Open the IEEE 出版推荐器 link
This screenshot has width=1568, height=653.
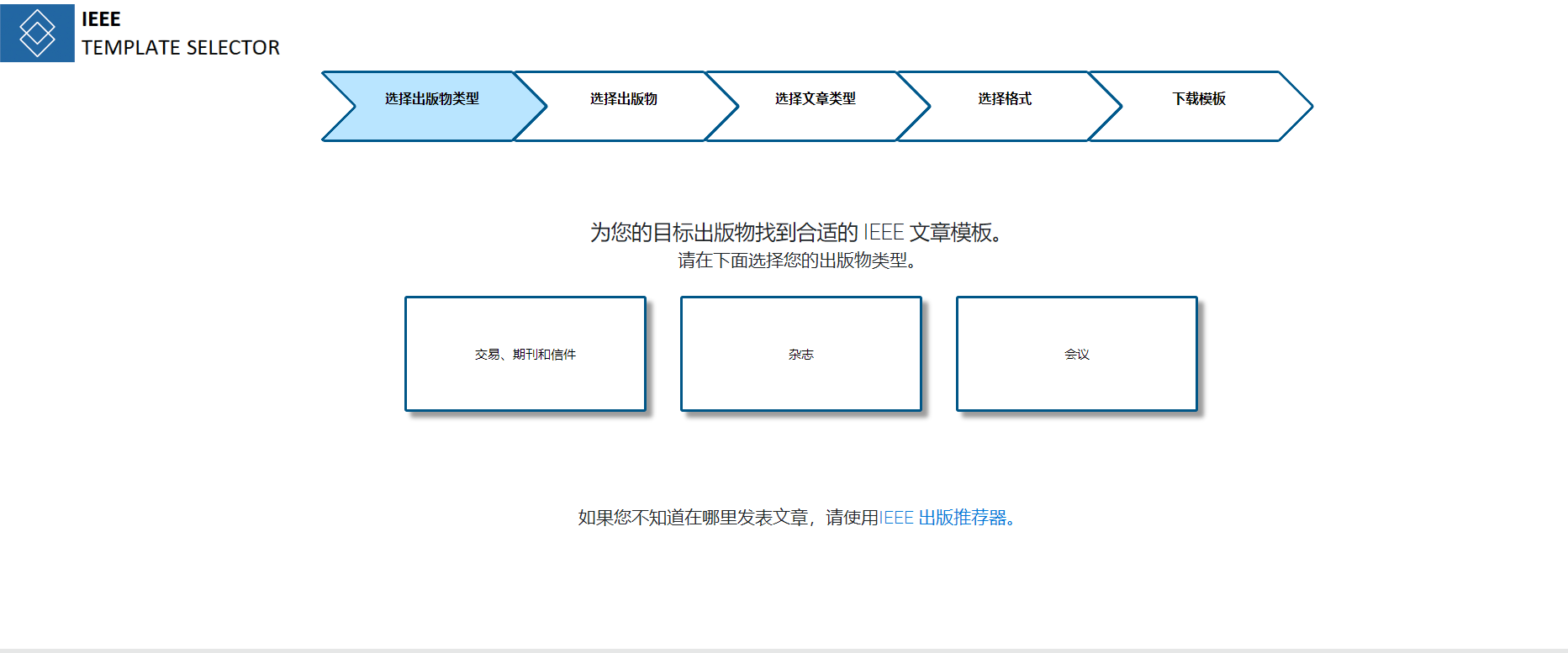948,518
